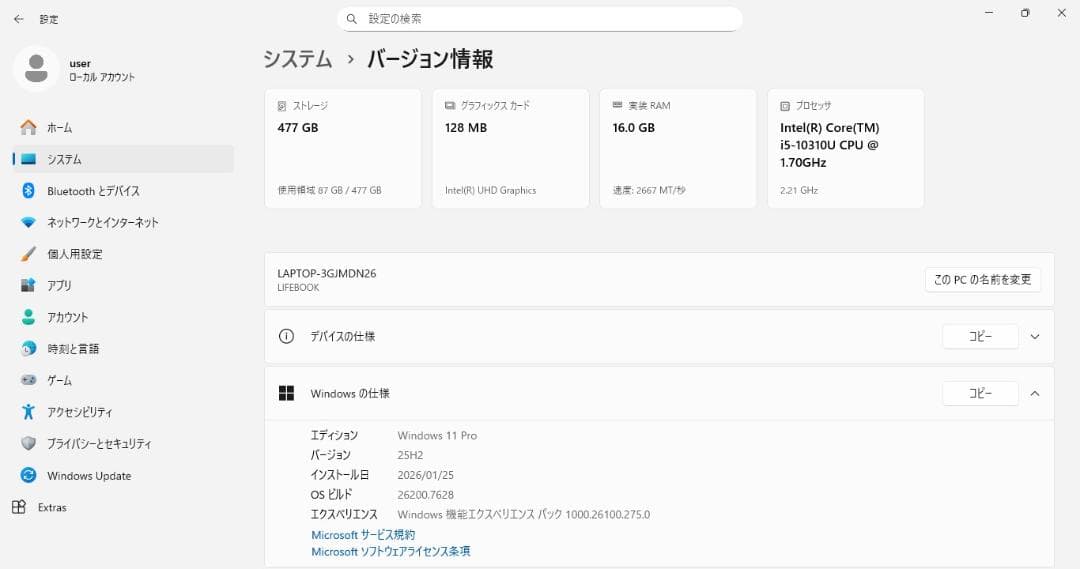Open Windows Update settings

(x=123, y=475)
